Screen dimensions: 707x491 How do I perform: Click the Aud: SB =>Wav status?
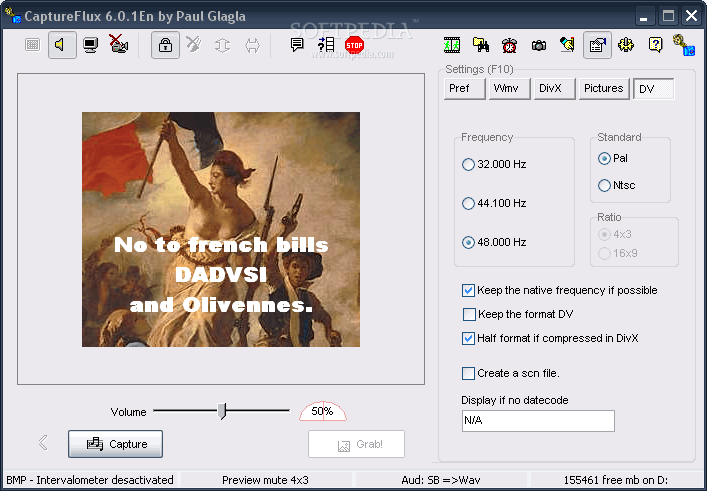(441, 480)
